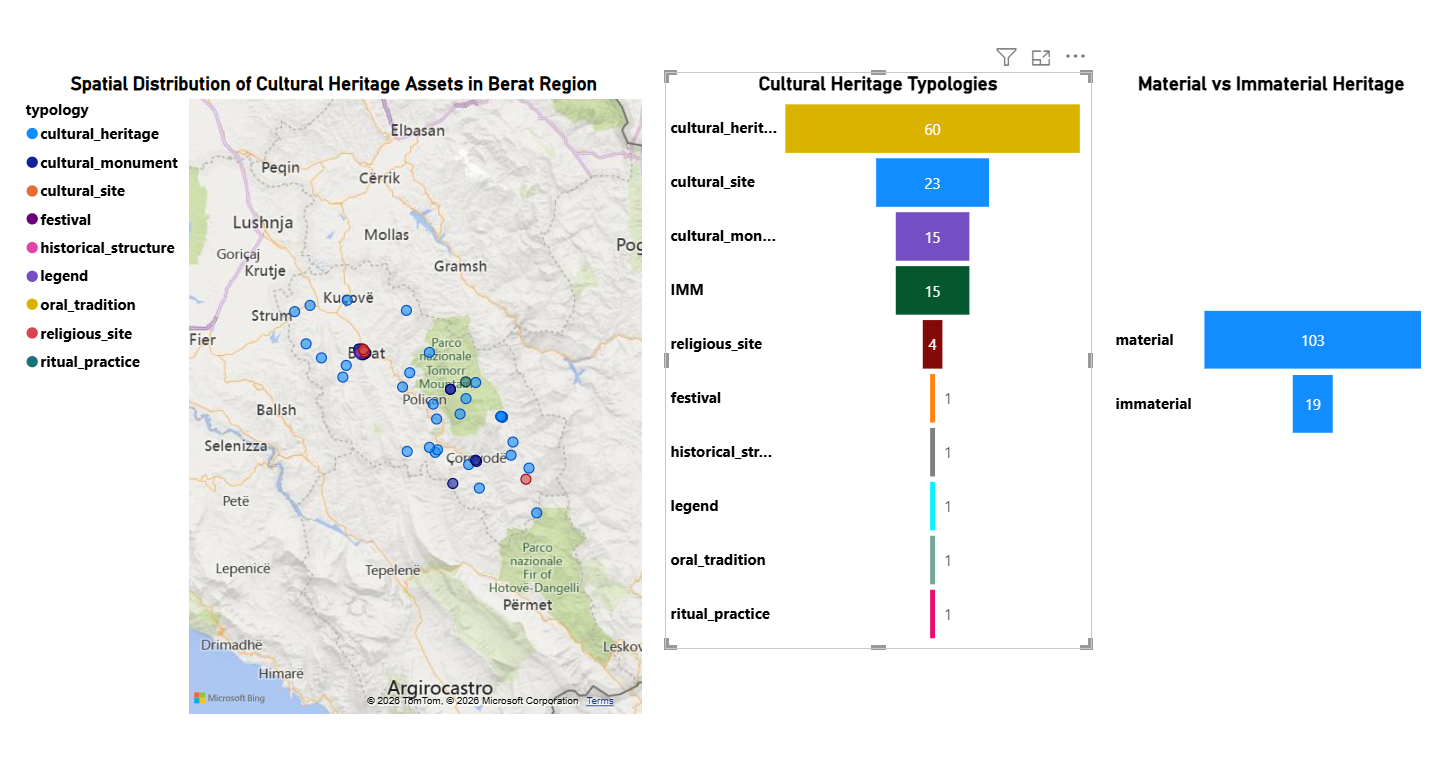Click Përmet label on the map
Image resolution: width=1431 pixels, height=769 pixels.
point(527,604)
